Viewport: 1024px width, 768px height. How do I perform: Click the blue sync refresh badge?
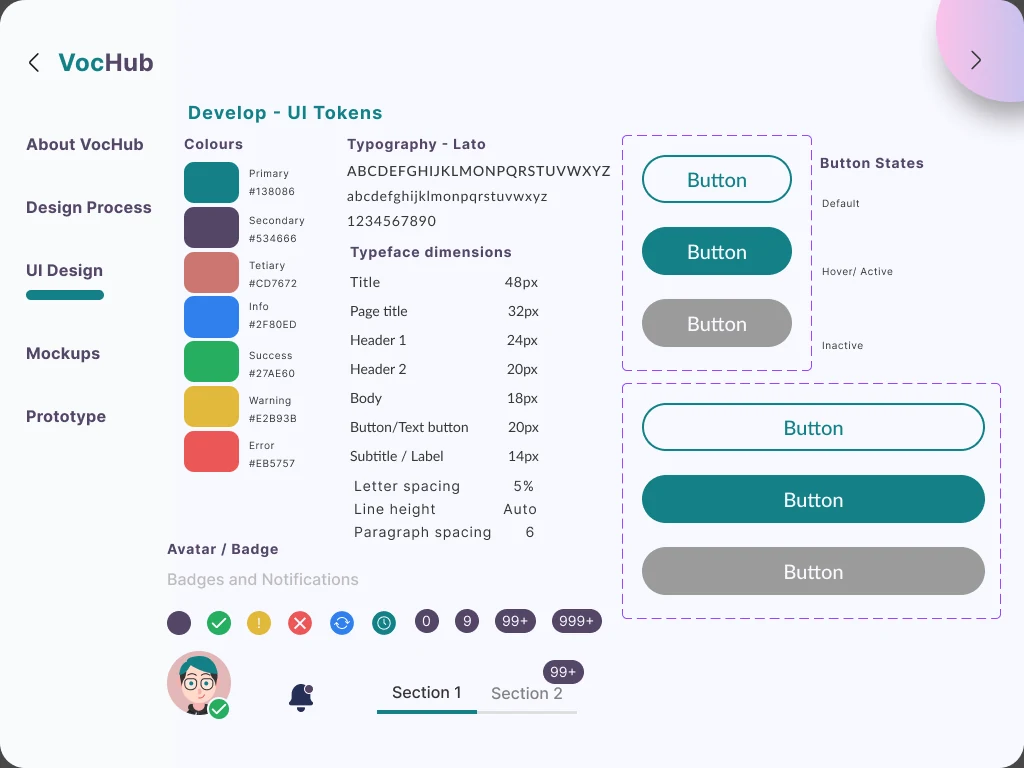pyautogui.click(x=342, y=623)
